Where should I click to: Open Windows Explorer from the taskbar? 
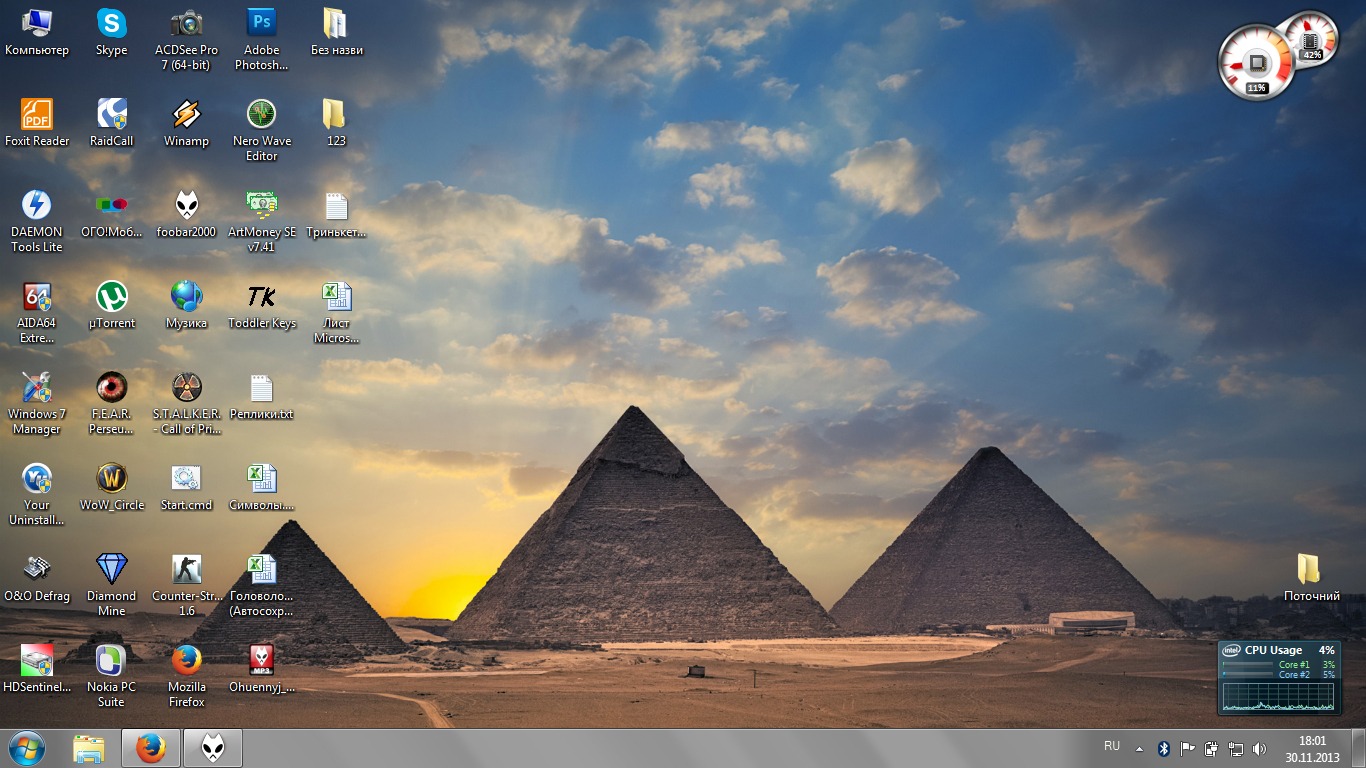click(x=89, y=748)
